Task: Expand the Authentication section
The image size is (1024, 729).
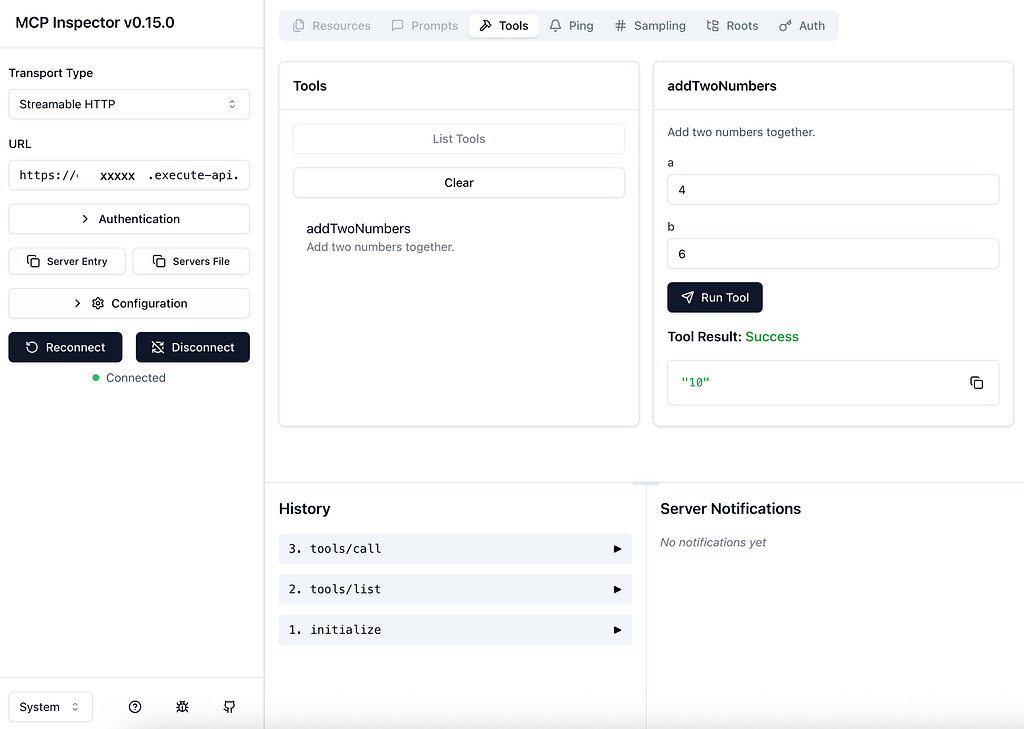Action: tap(129, 219)
